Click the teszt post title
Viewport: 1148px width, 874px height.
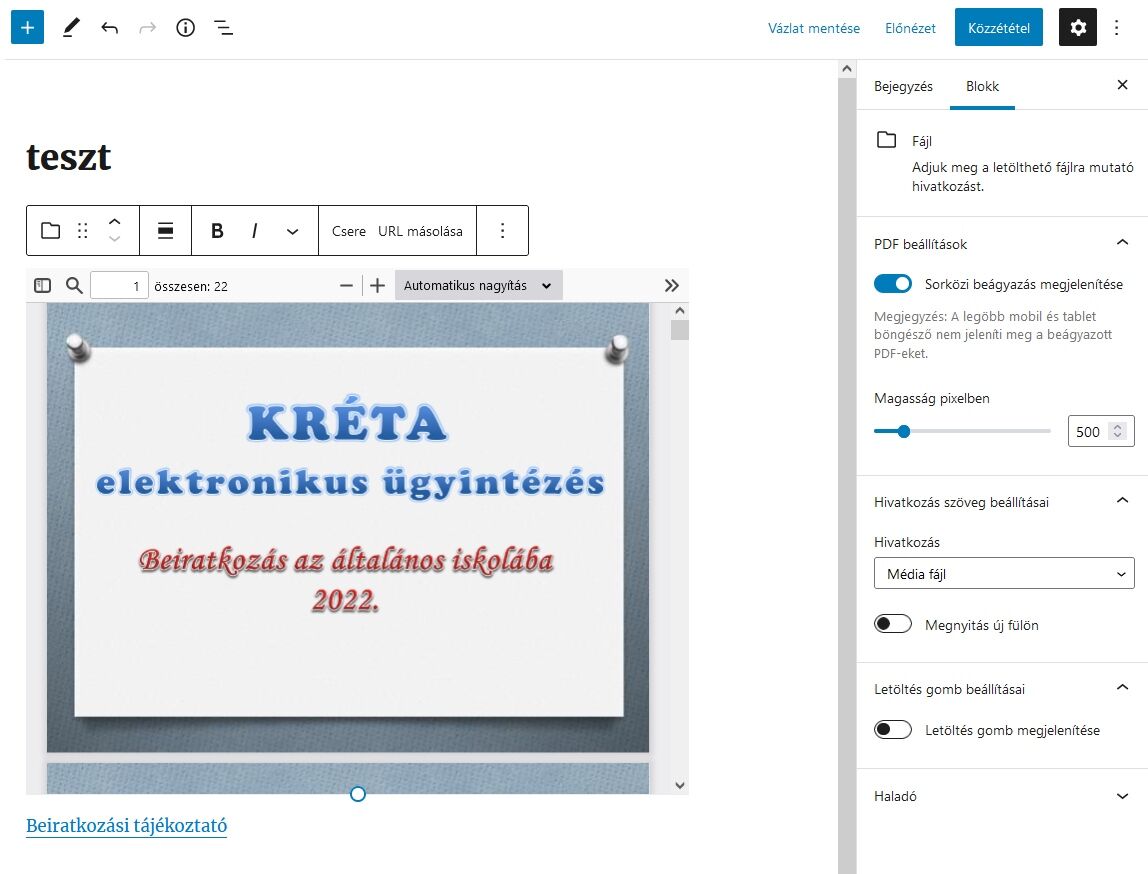pos(69,157)
